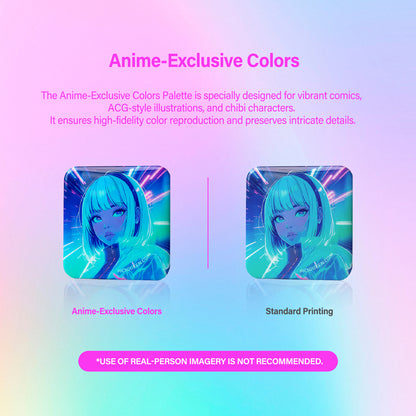Click the "It ensures high-fidelity color reproduction" line
The width and height of the screenshot is (416, 416).
tap(203, 120)
